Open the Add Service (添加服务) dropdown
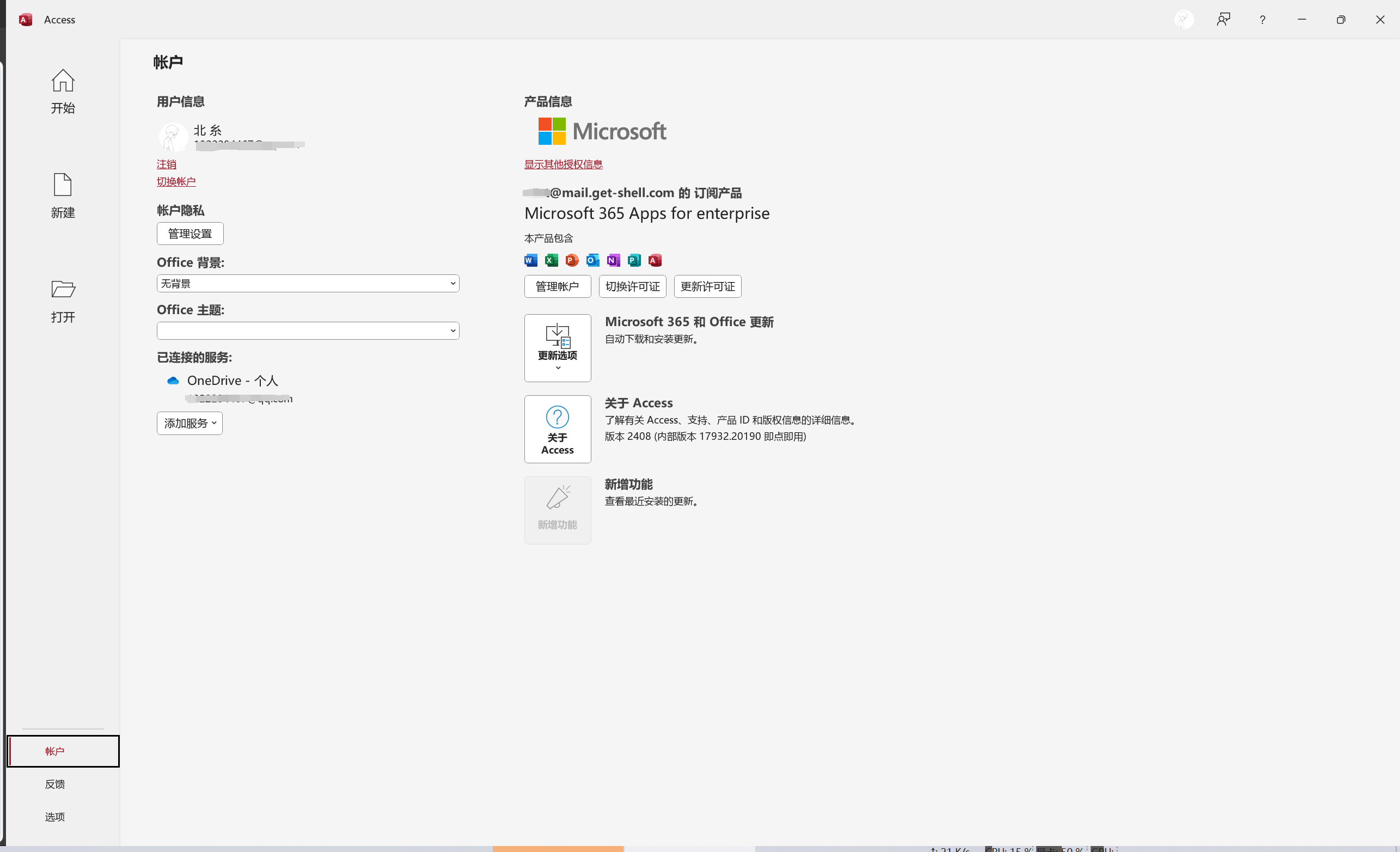Screen dimensions: 1400x852 (189, 423)
